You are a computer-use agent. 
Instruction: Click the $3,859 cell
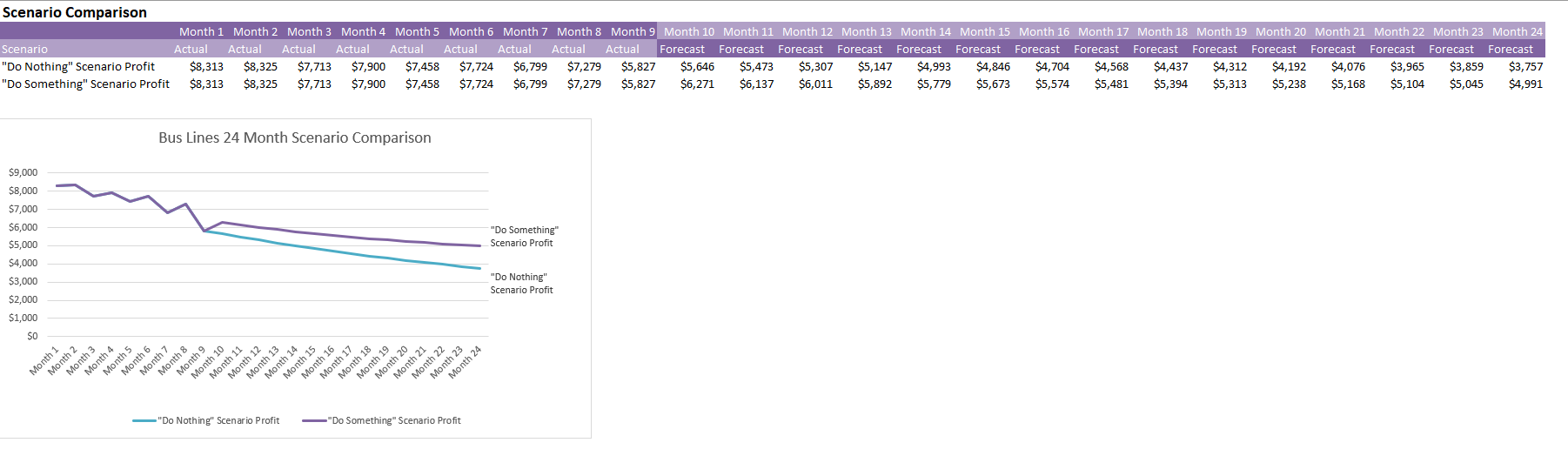coord(1466,67)
